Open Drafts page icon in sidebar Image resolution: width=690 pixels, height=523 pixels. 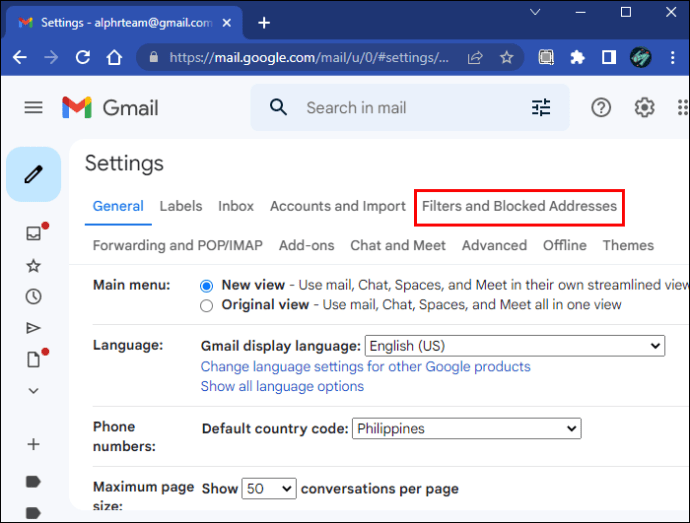[x=33, y=359]
